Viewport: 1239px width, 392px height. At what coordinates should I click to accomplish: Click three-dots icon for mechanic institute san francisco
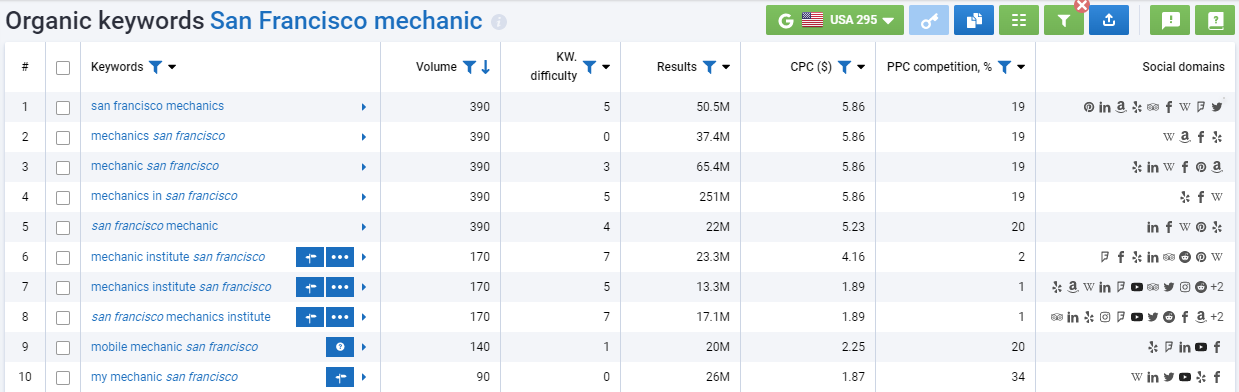pos(340,258)
